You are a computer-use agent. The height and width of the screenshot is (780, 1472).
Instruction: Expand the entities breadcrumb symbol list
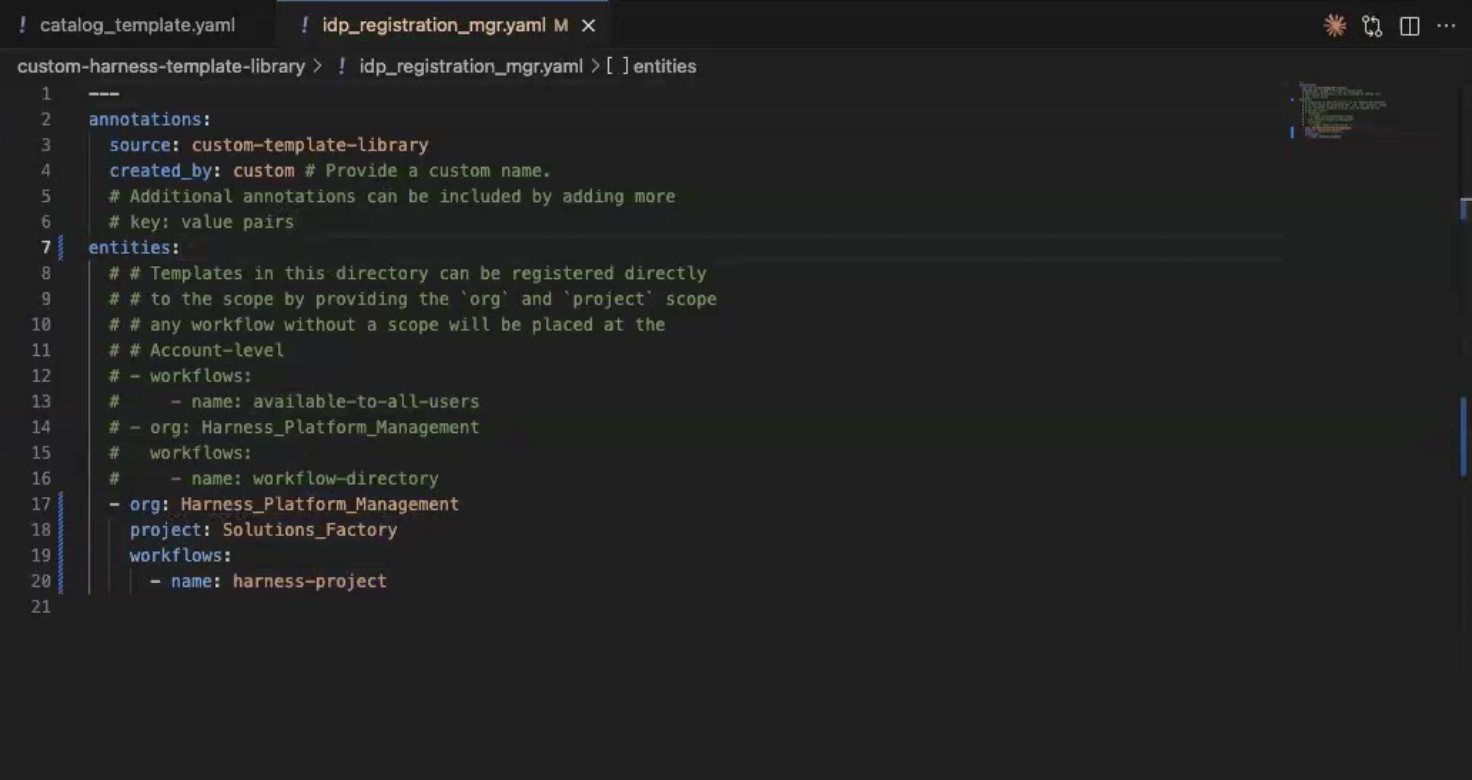click(x=664, y=66)
